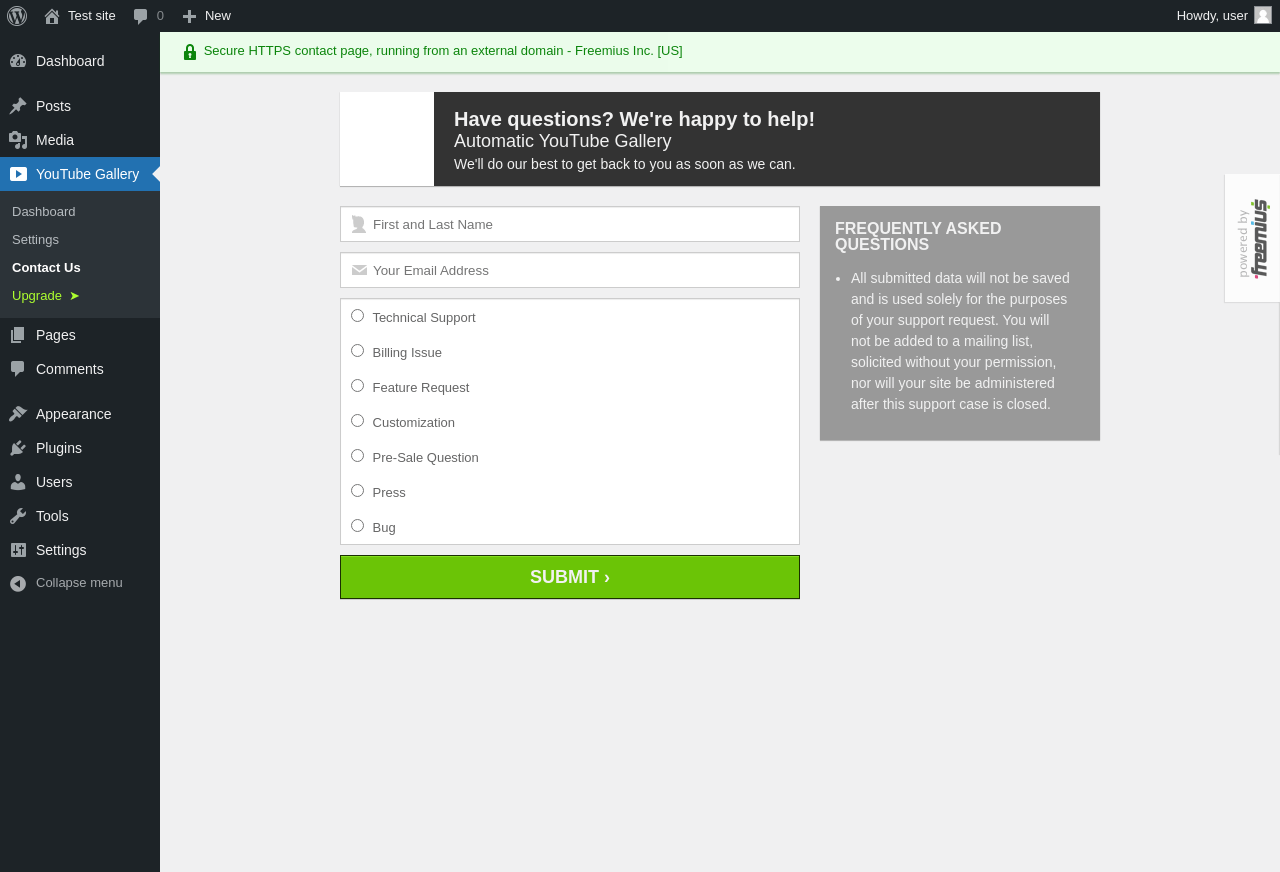Select the Billing Issue radio option
The width and height of the screenshot is (1280, 872).
pos(357,351)
